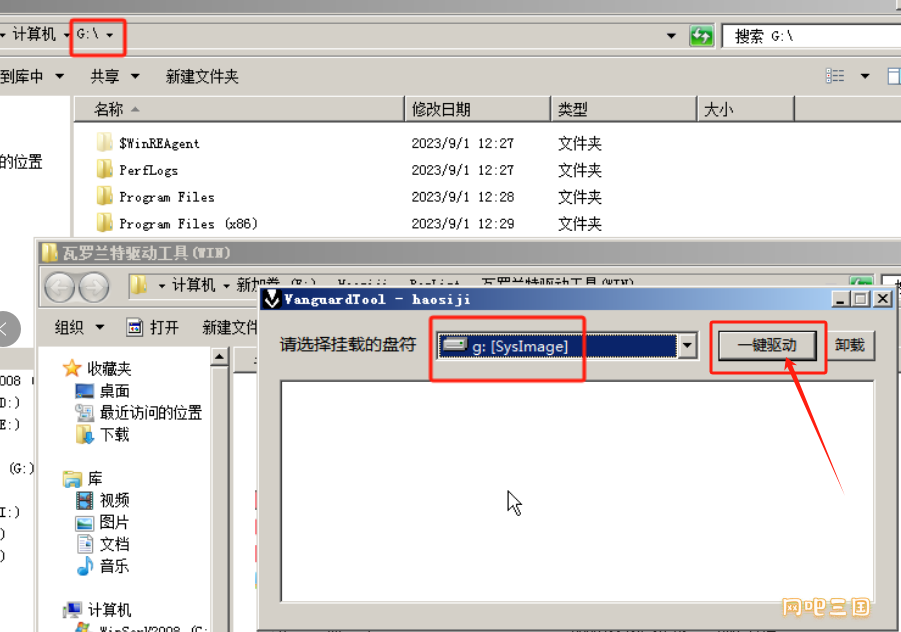
Task: Click the 搜索 G:\ search field
Action: [811, 36]
